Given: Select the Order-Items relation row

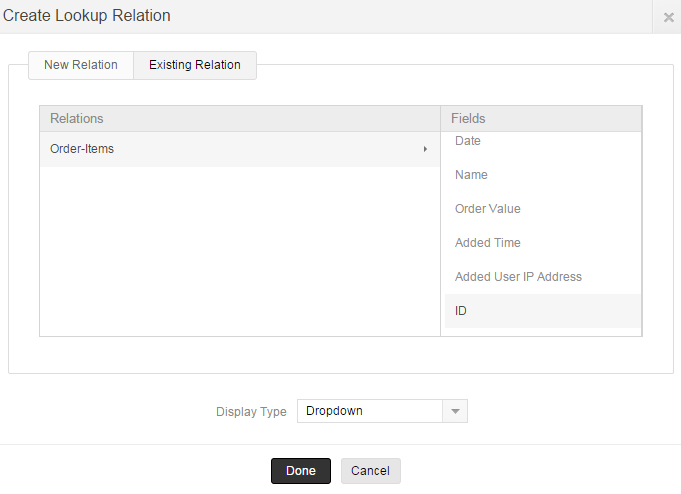Looking at the screenshot, I should (230, 149).
